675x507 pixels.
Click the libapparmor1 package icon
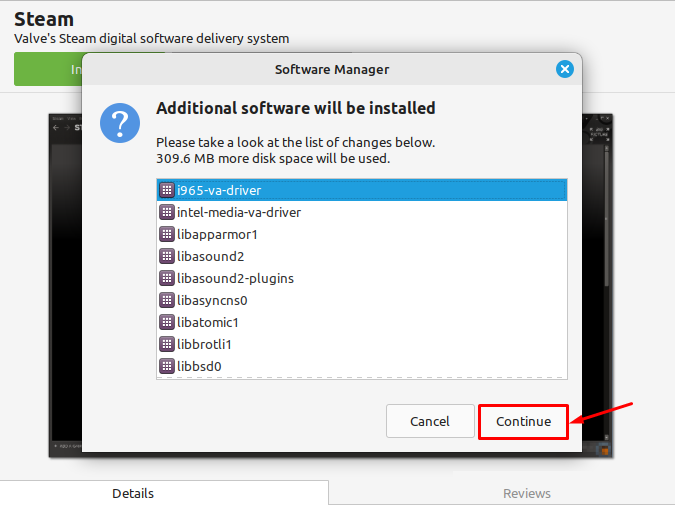[167, 234]
